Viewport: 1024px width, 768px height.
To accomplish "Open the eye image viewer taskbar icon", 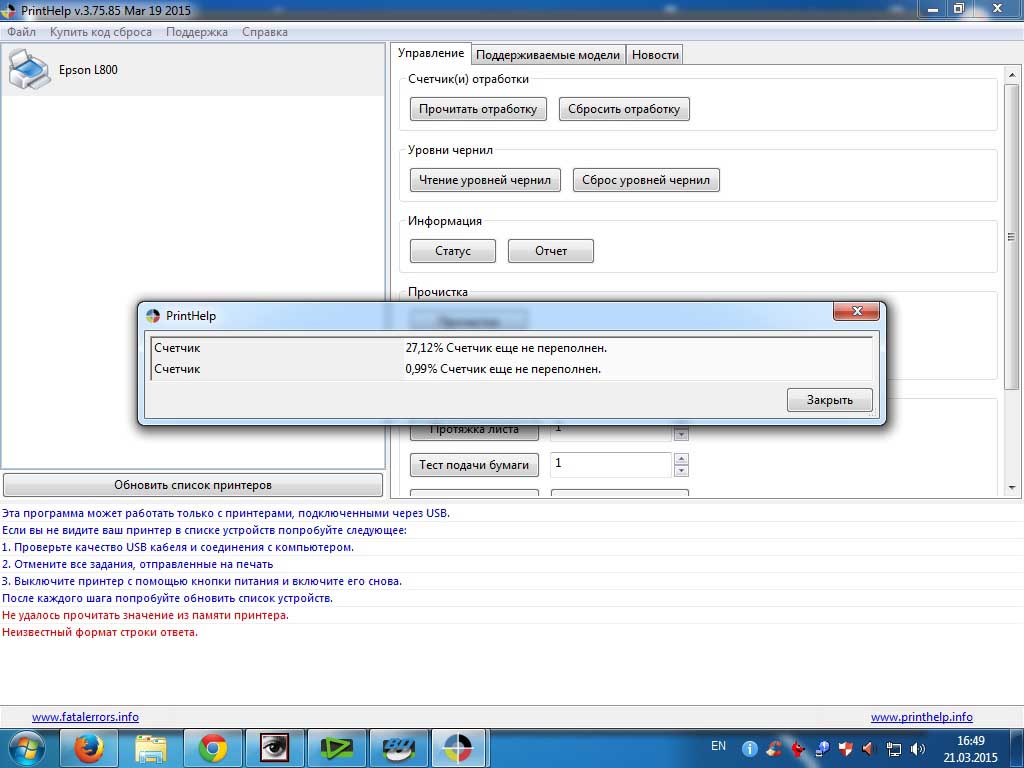I will click(274, 748).
